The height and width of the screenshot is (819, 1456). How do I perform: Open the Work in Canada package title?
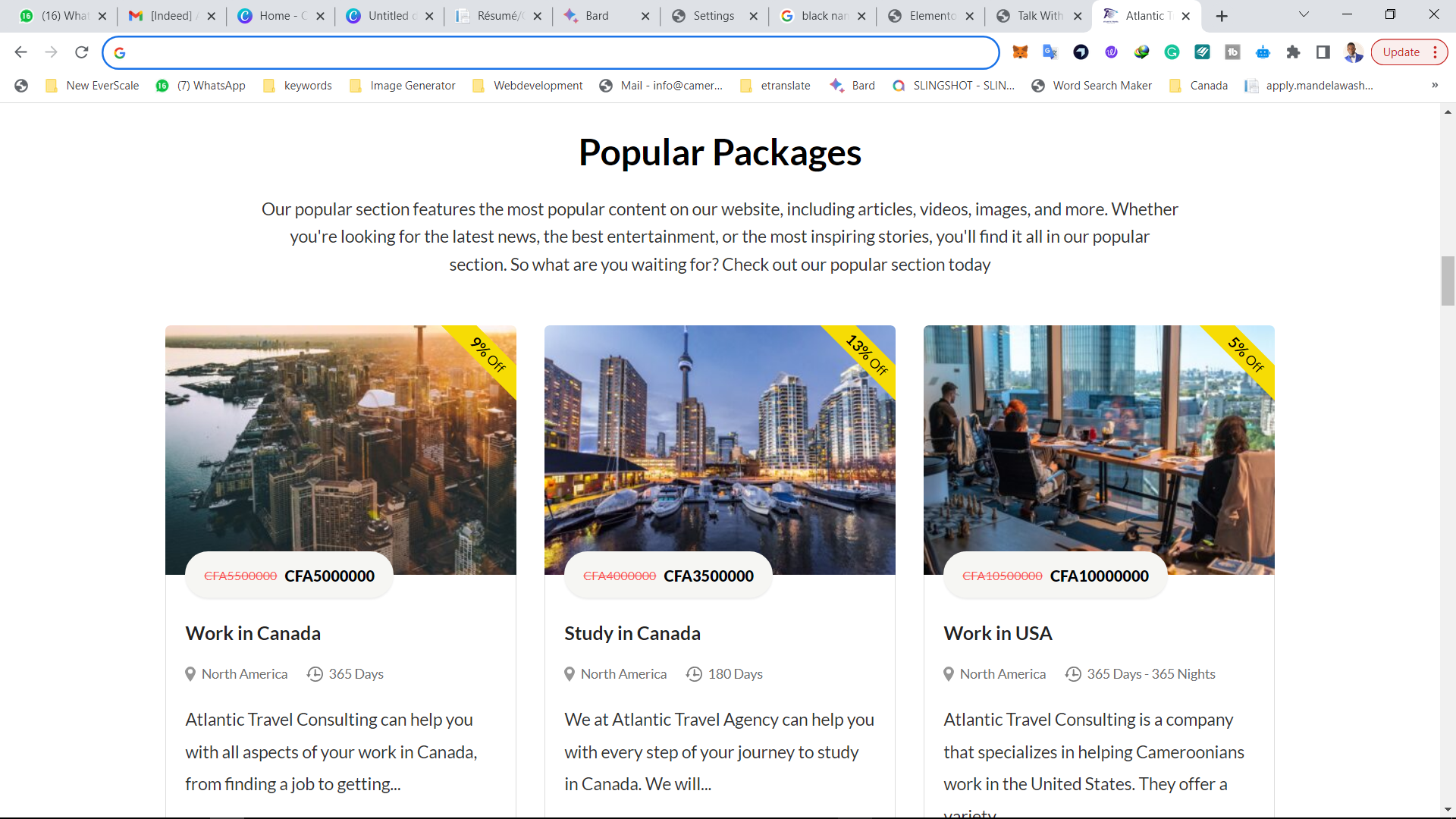[253, 633]
